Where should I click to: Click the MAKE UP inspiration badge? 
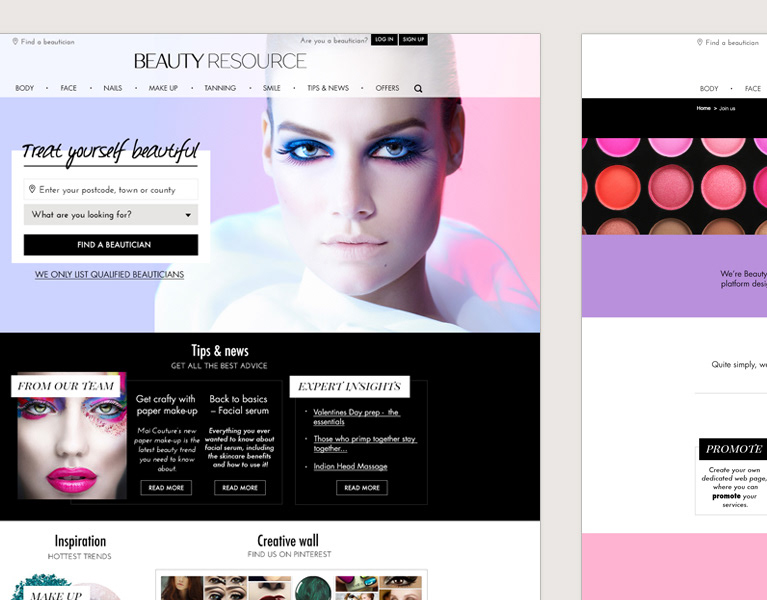pyautogui.click(x=55, y=595)
